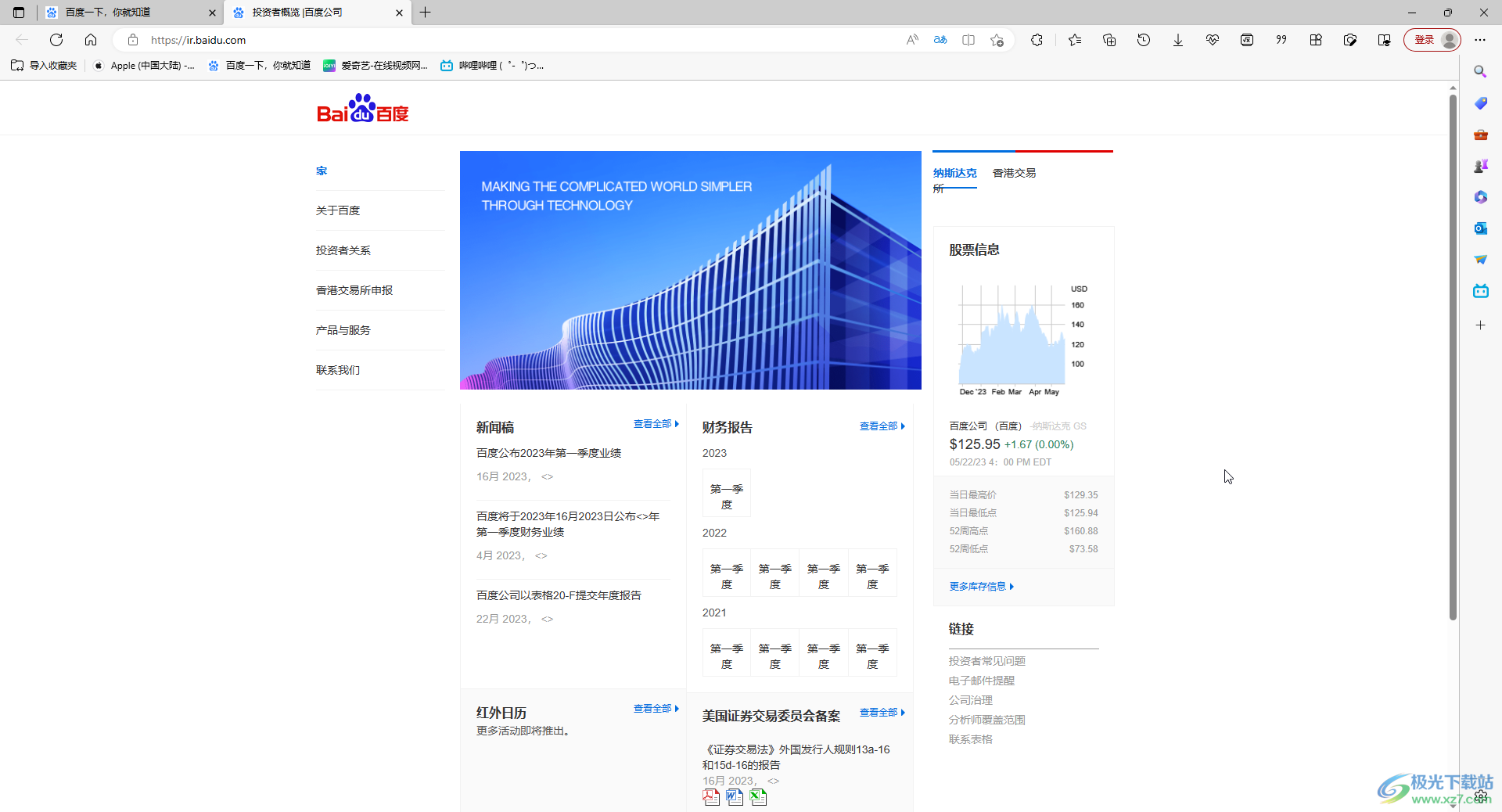Click the stock price chart

1022,340
